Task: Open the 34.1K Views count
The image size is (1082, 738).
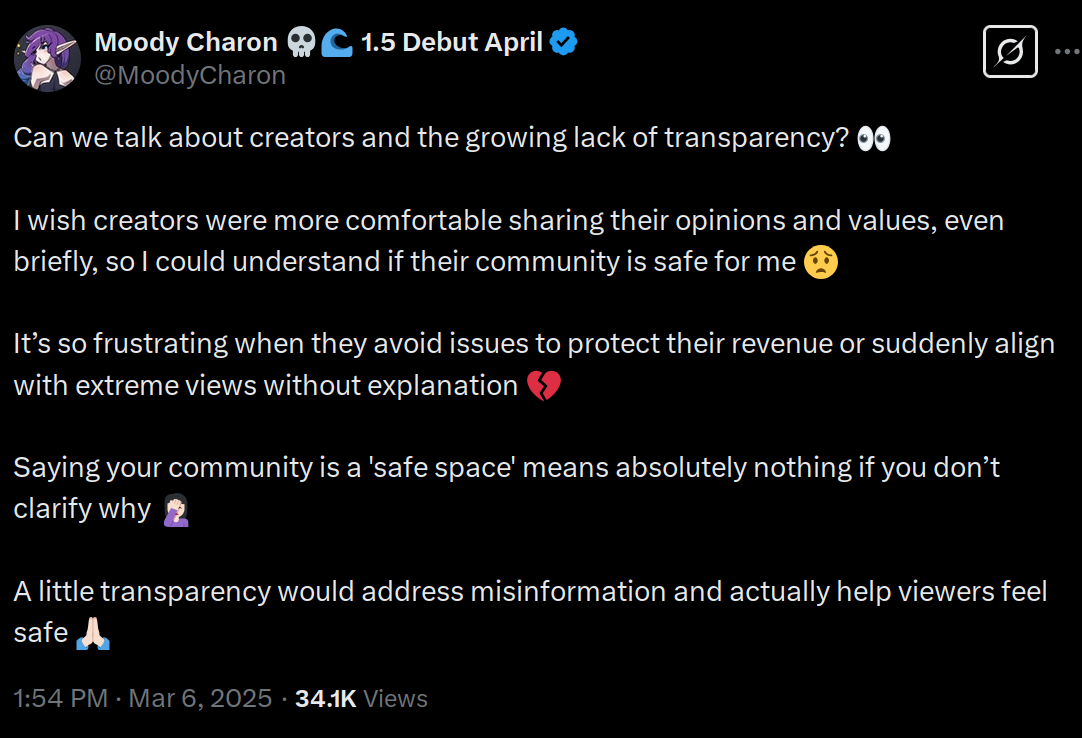Action: pyautogui.click(x=361, y=698)
